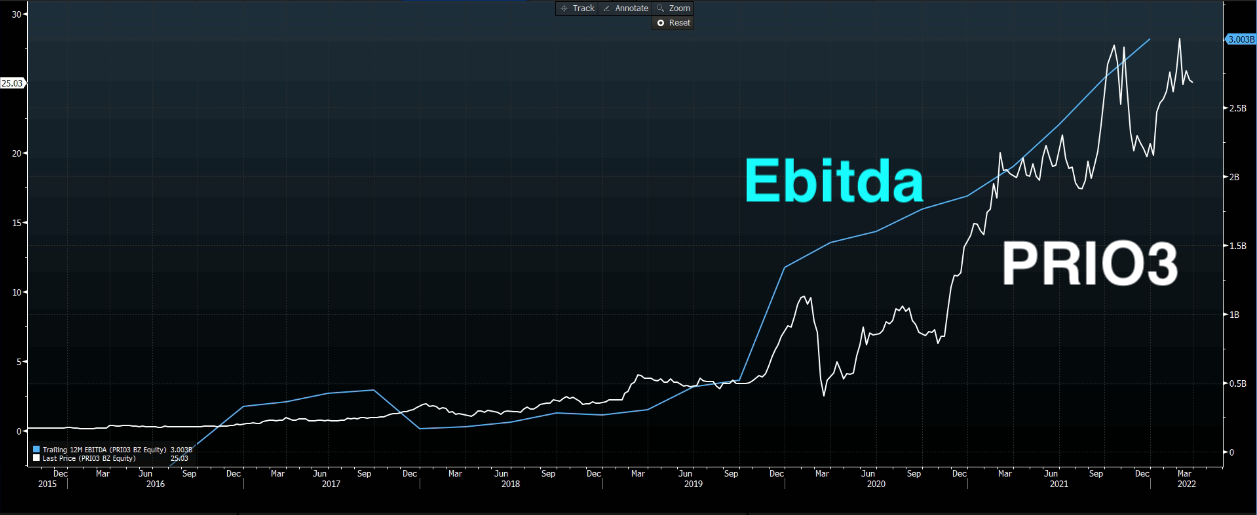This screenshot has width=1257, height=515.
Task: Click the 2.5B tick on right axis
Action: [x=1236, y=108]
